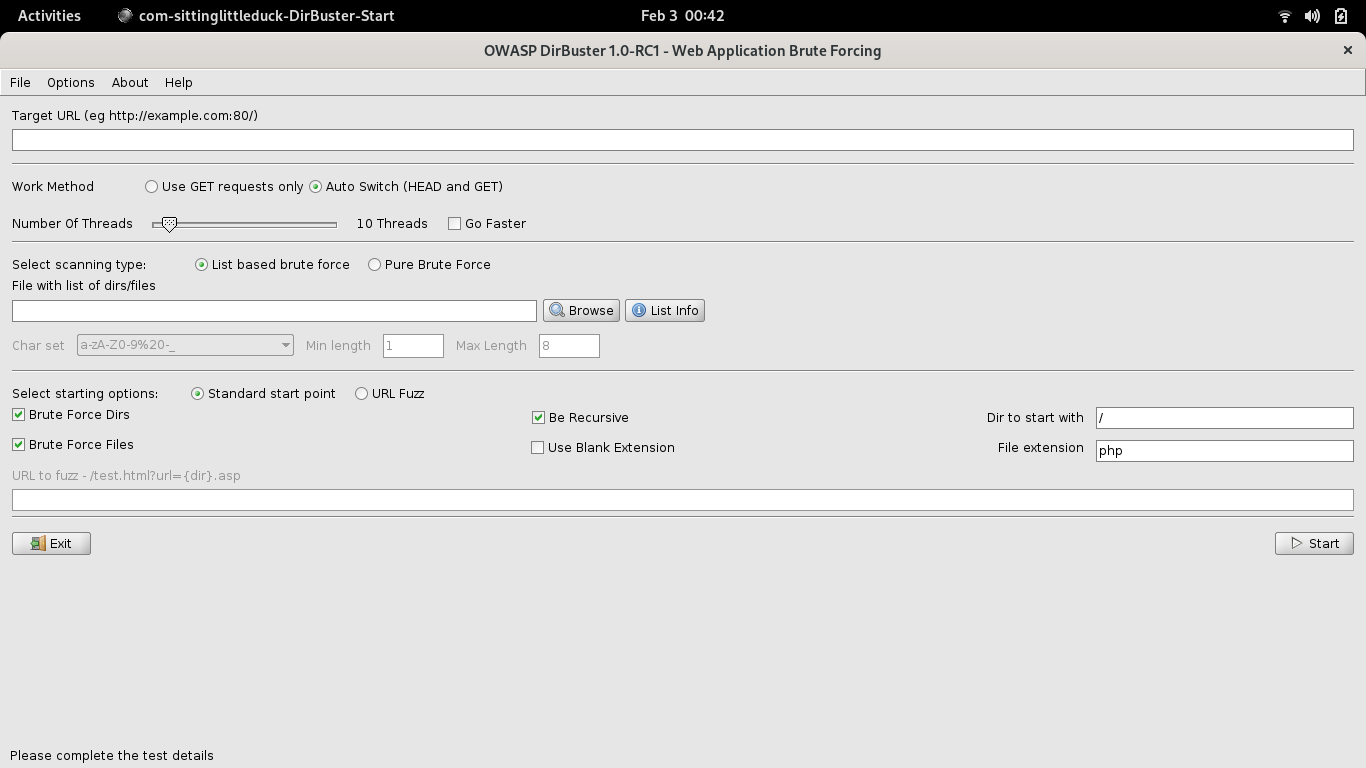Close the DirBuster window
The height and width of the screenshot is (768, 1366).
tap(1347, 50)
